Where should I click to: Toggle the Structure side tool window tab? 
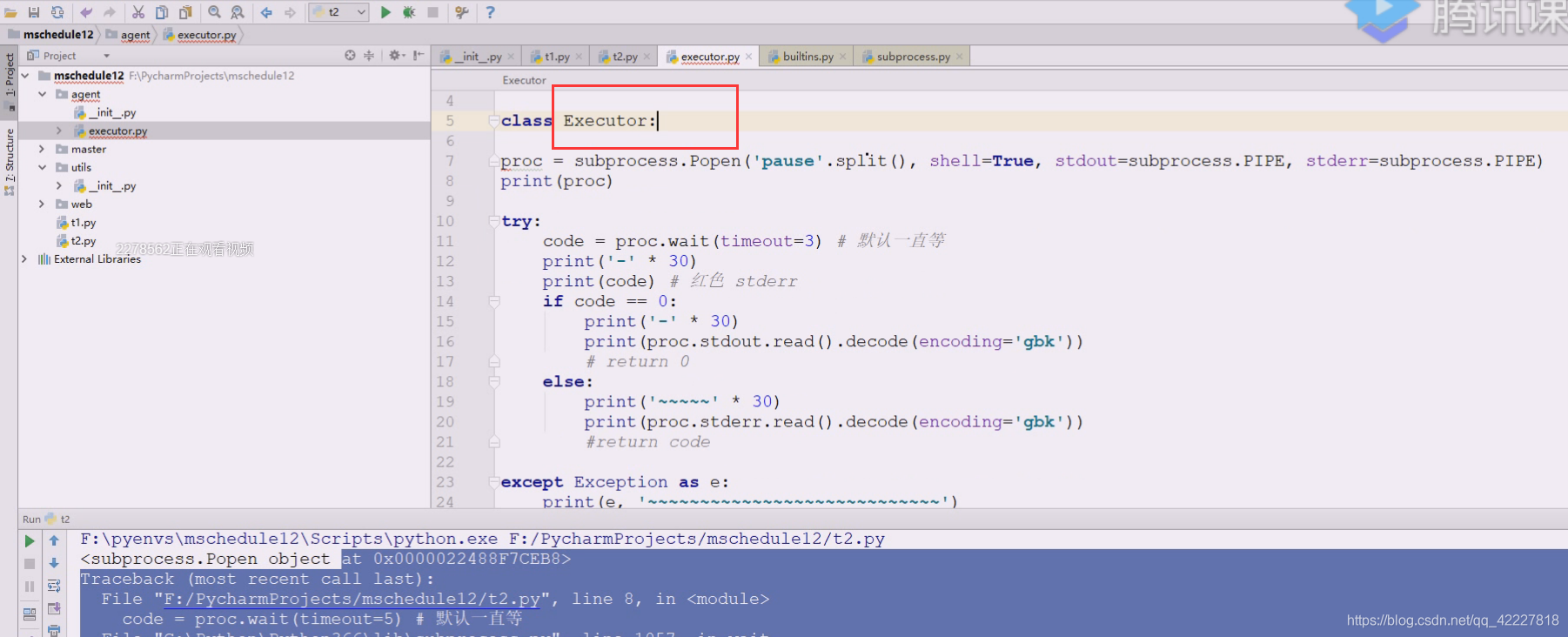coord(10,161)
